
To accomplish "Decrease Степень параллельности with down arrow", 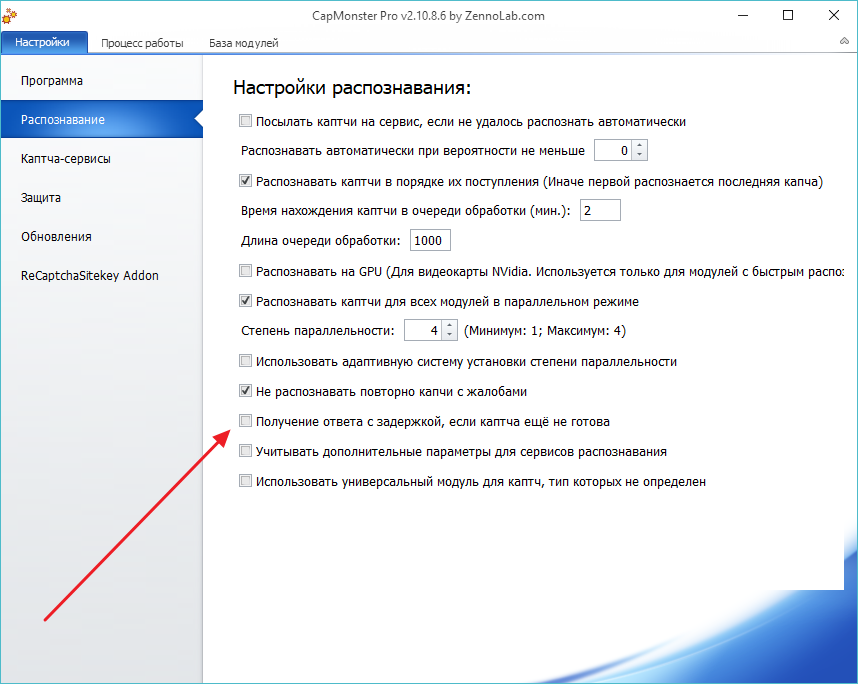I will point(449,335).
